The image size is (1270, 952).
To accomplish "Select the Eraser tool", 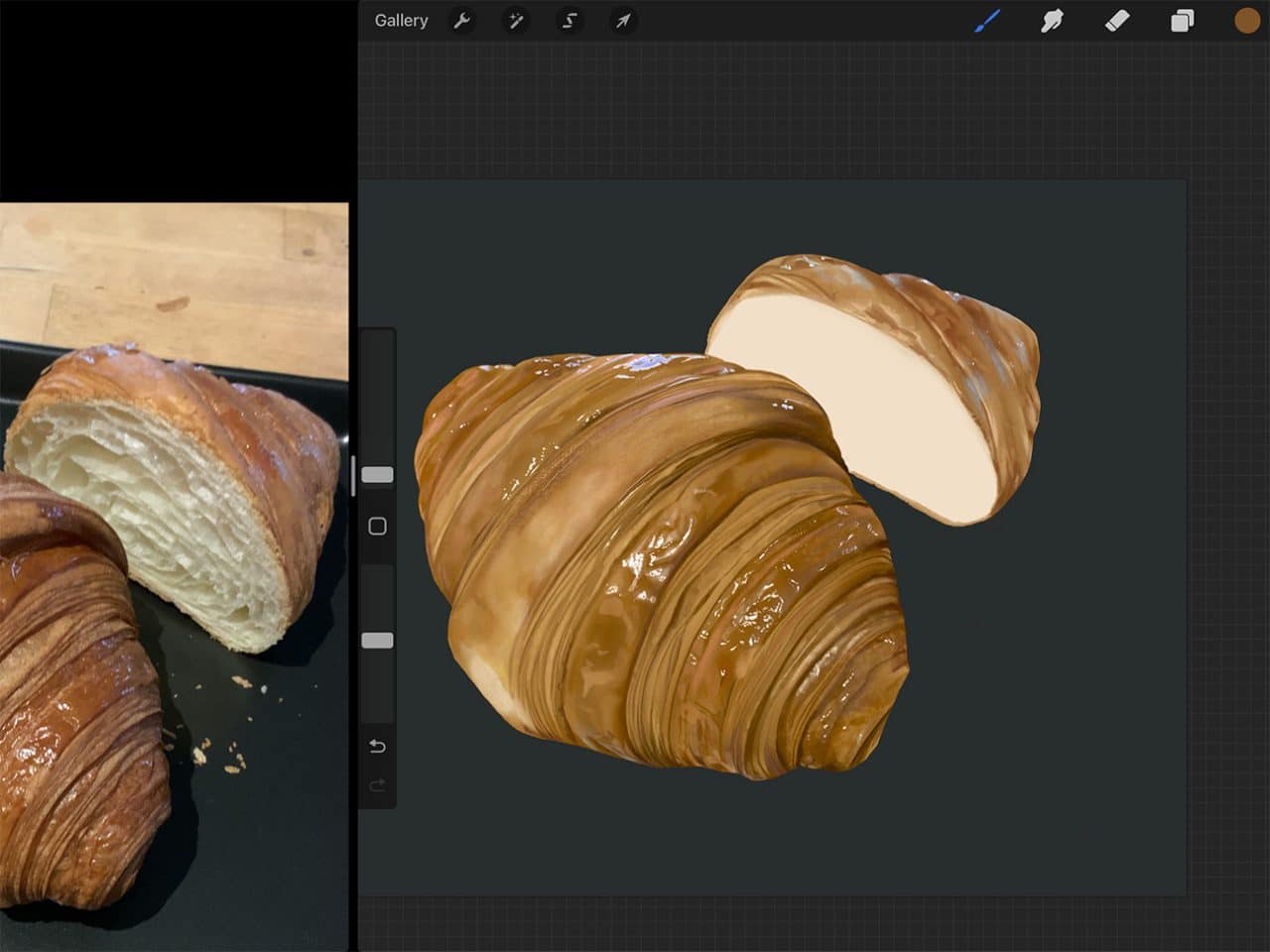I will coord(1116,20).
